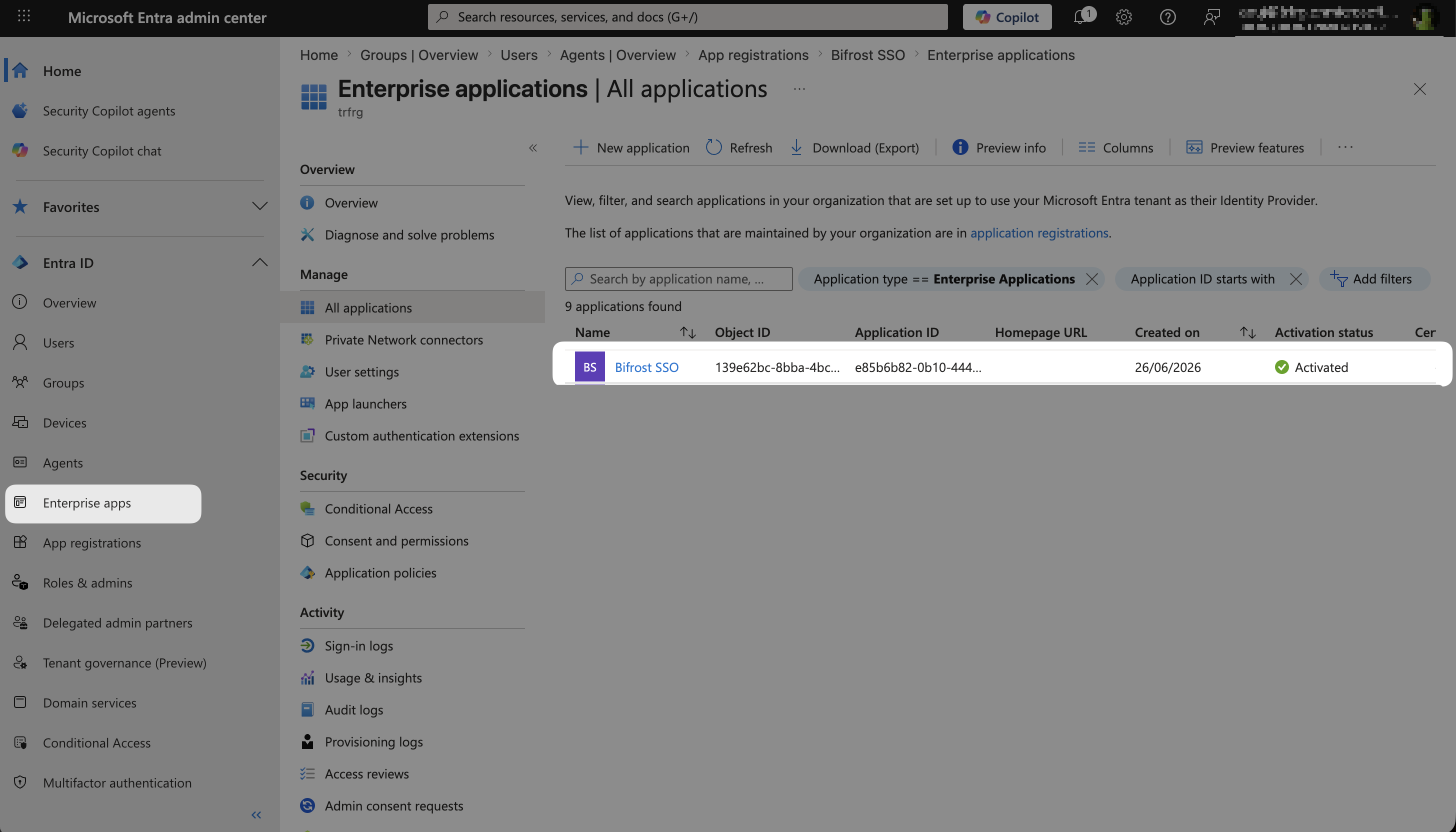Select All applications menu item
The height and width of the screenshot is (832, 1456).
tap(412, 307)
